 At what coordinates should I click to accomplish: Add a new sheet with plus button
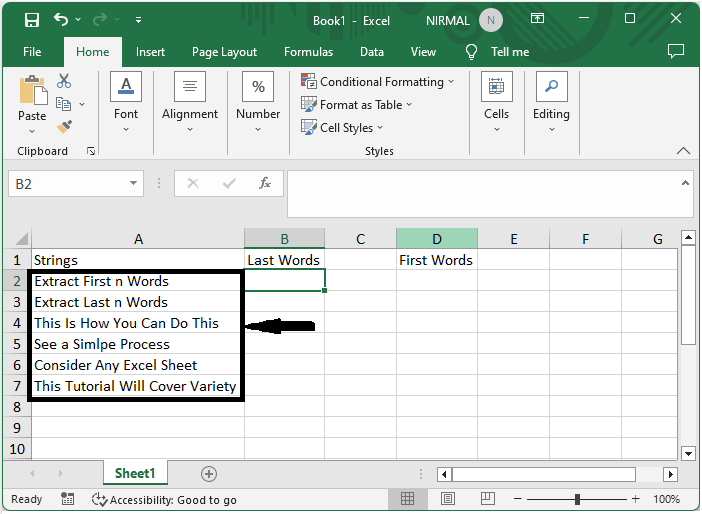(x=209, y=474)
